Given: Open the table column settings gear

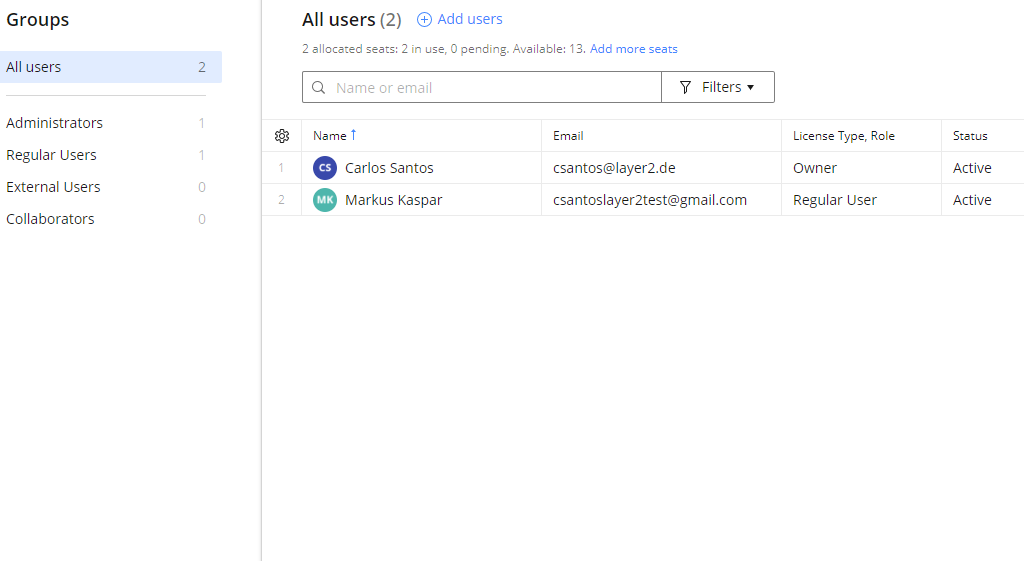Looking at the screenshot, I should (282, 136).
